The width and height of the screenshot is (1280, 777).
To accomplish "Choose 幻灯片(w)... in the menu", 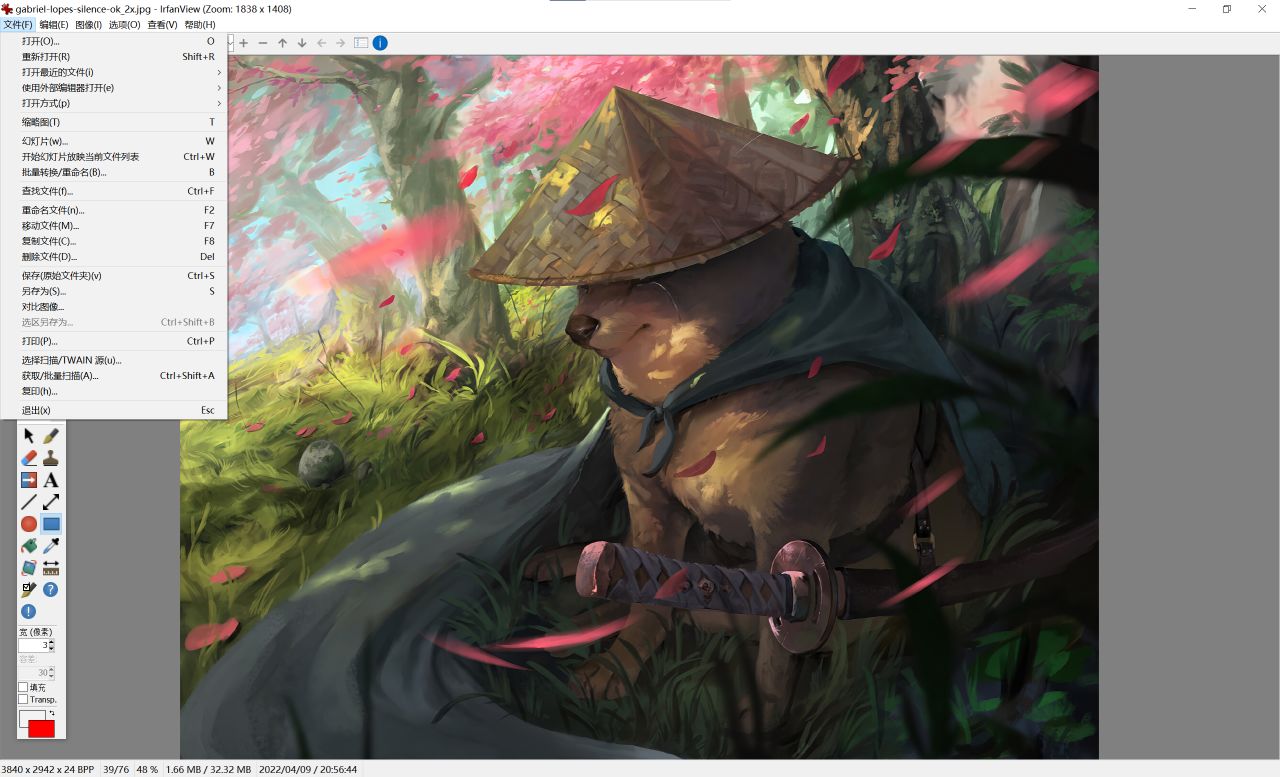I will (114, 141).
